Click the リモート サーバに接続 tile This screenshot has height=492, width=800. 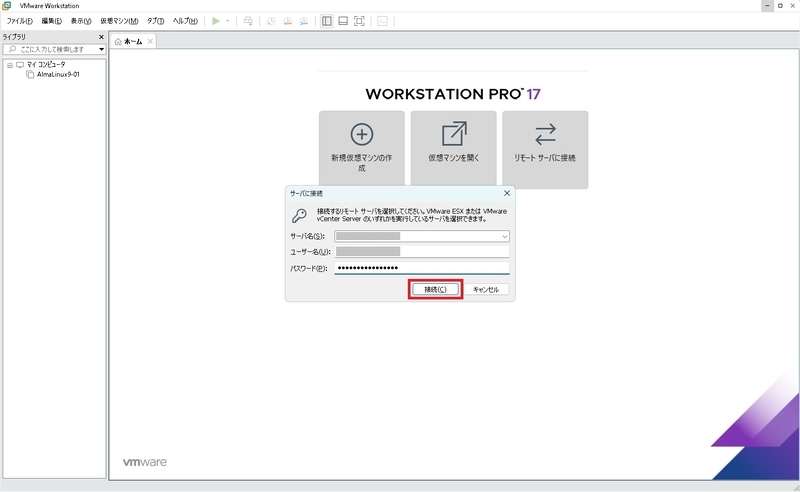(x=545, y=149)
